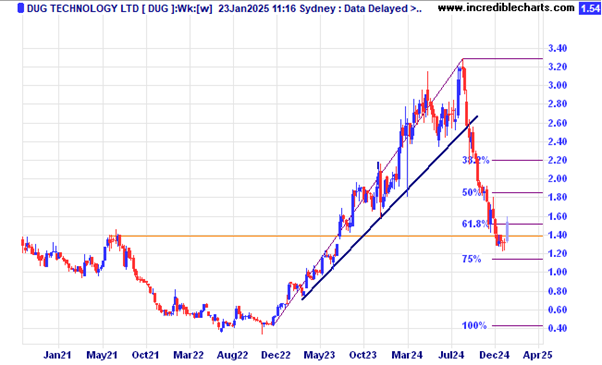Click the 50% Fibonacci retracement label
602x365 pixels.
click(x=471, y=193)
